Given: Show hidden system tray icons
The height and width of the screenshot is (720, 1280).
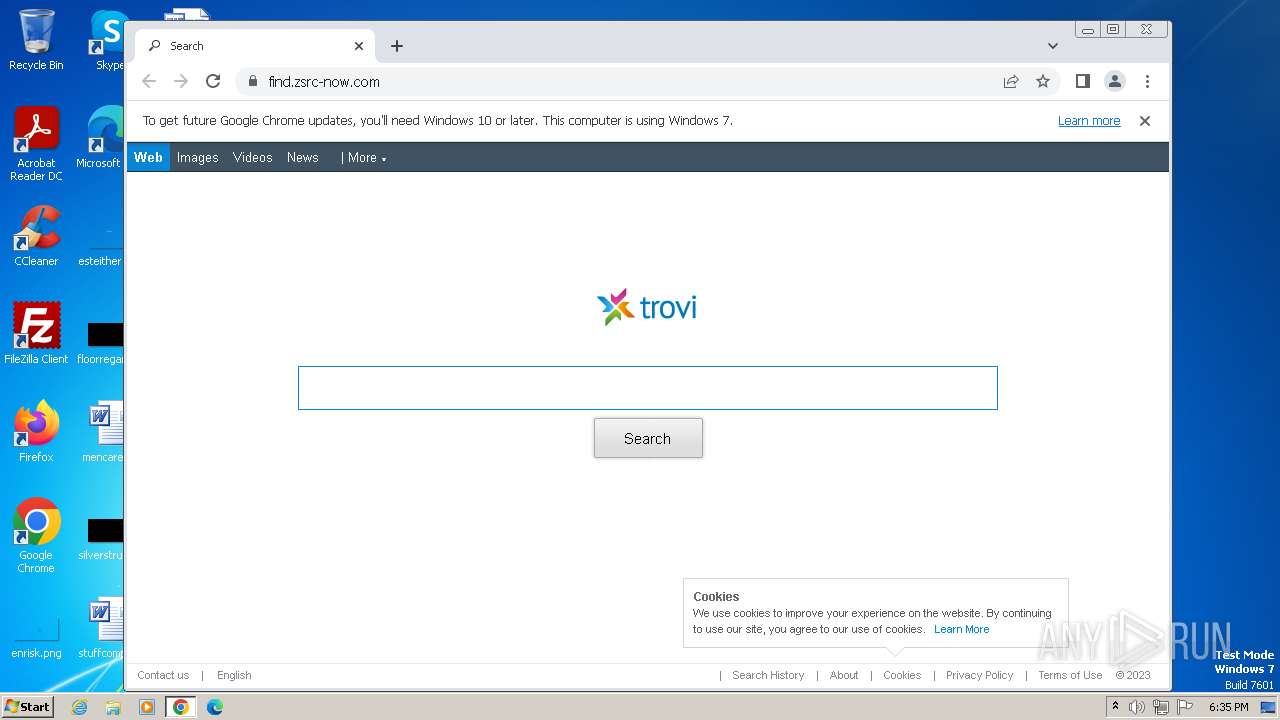Looking at the screenshot, I should (x=1116, y=707).
